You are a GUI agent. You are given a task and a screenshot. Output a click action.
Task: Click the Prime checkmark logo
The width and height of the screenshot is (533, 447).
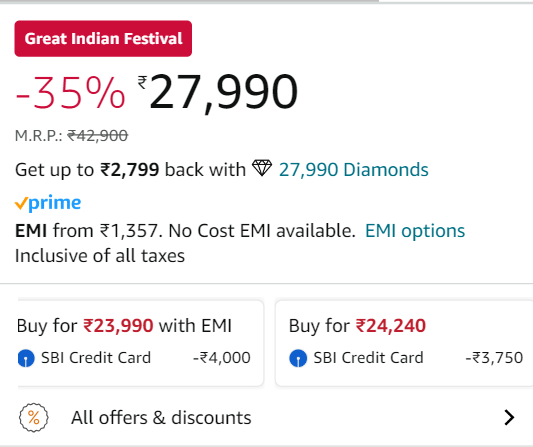[x=48, y=203]
